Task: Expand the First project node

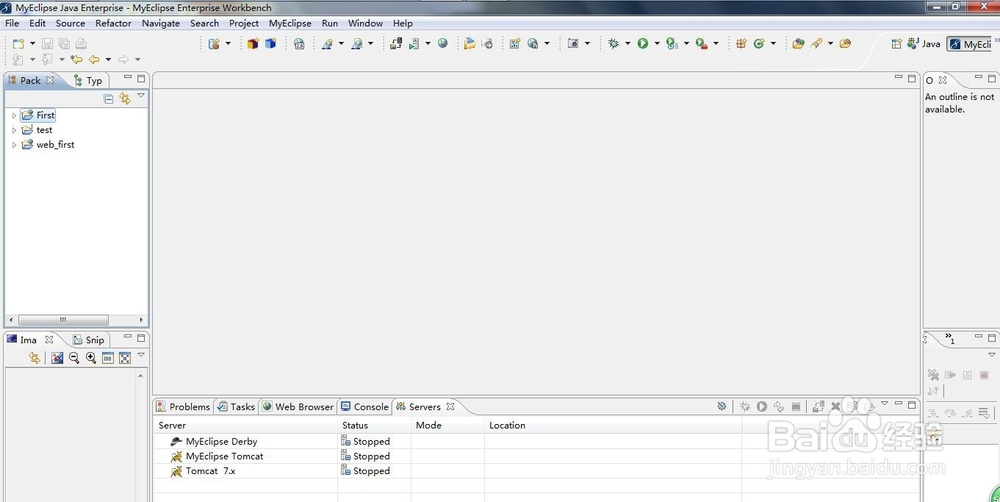Action: pos(14,115)
